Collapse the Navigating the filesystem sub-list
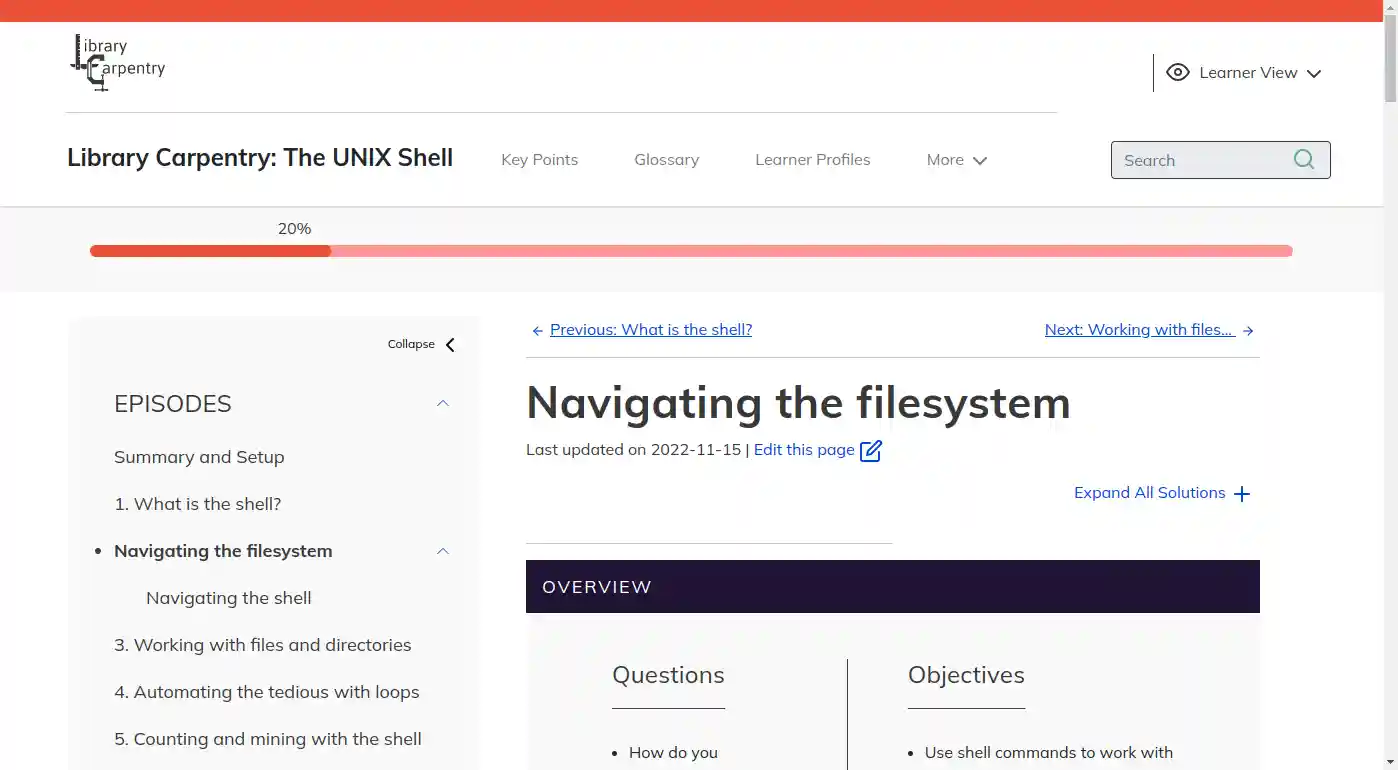Screen dimensions: 1398x770 442,551
